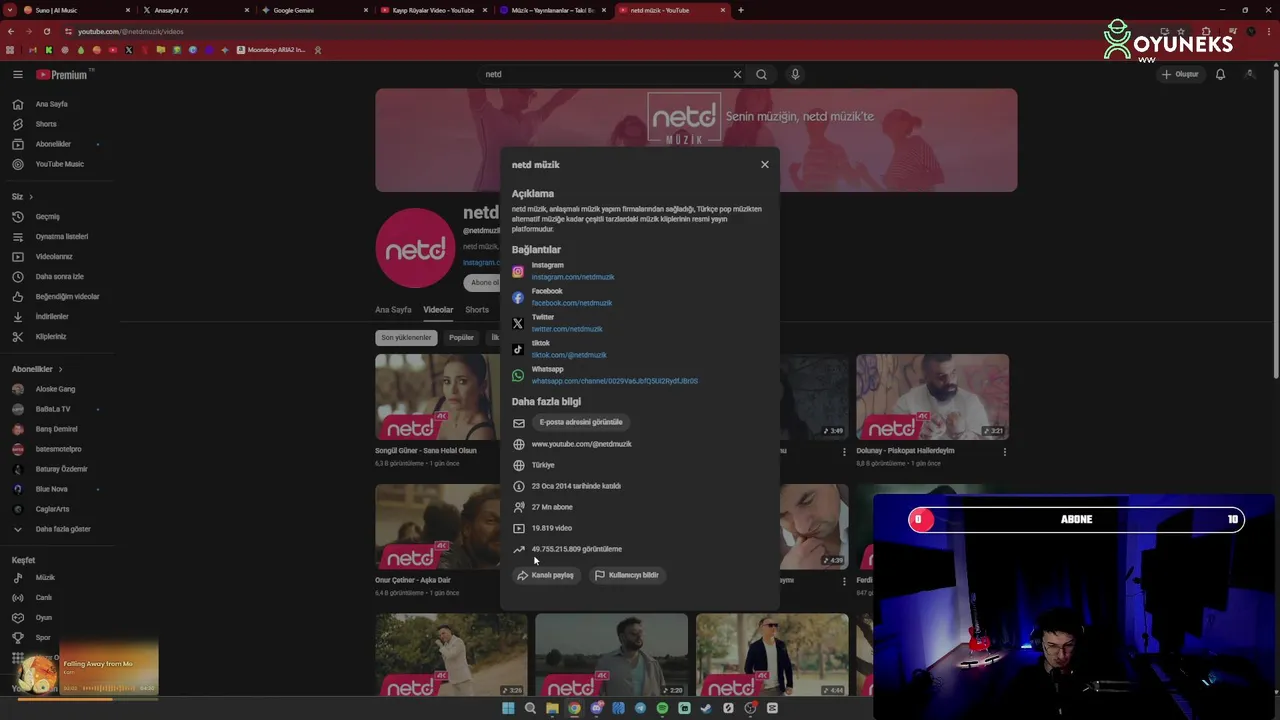The image size is (1280, 720).
Task: Open the tiktok.com/@netdmuzik link
Action: [x=569, y=355]
